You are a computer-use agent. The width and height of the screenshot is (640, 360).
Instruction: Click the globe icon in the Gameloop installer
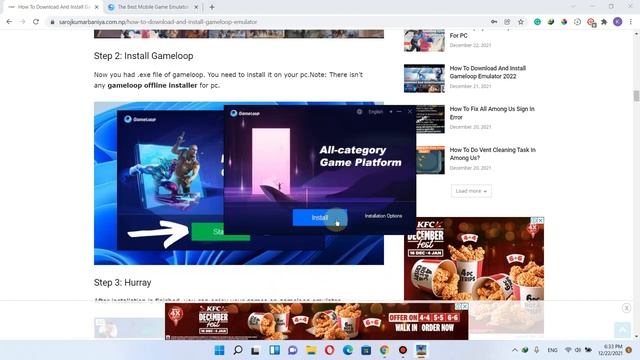359,112
